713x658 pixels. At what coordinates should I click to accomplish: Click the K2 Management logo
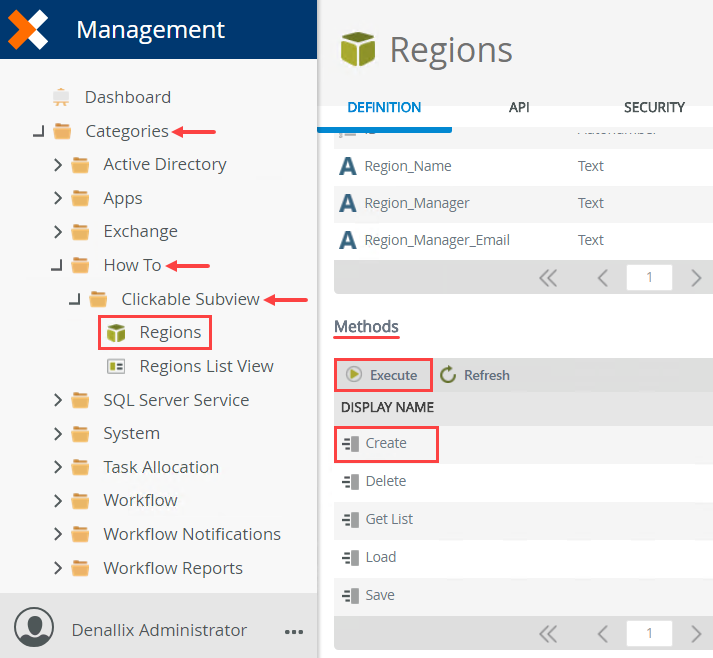(28, 30)
